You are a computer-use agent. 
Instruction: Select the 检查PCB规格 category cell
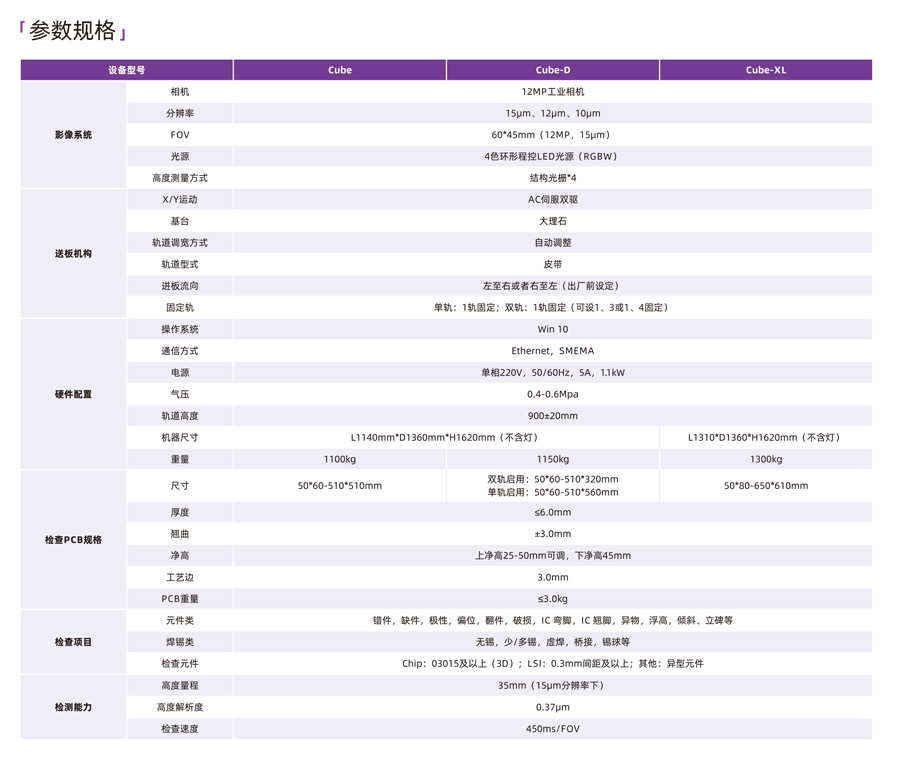click(74, 540)
